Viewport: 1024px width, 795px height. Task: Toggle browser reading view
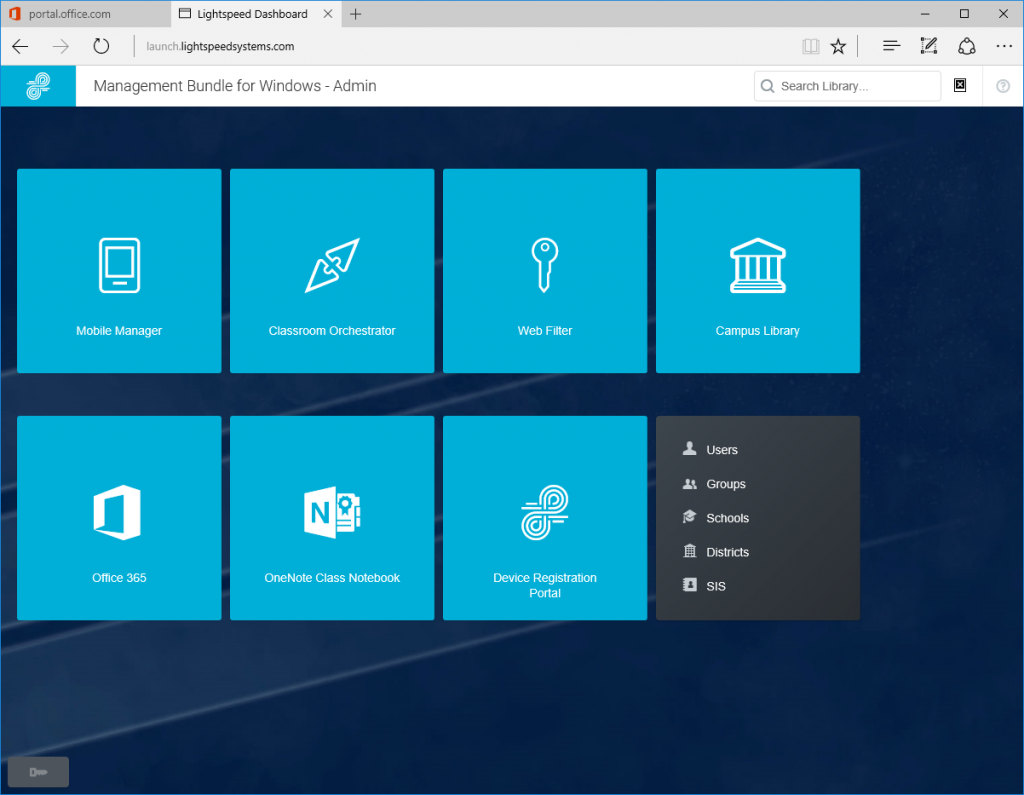(810, 46)
